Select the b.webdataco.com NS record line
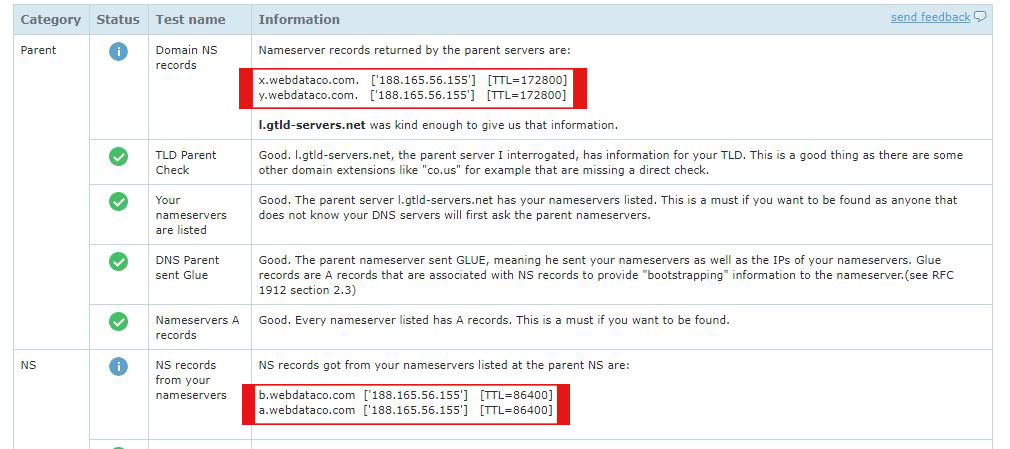This screenshot has width=1010, height=449. tap(405, 395)
